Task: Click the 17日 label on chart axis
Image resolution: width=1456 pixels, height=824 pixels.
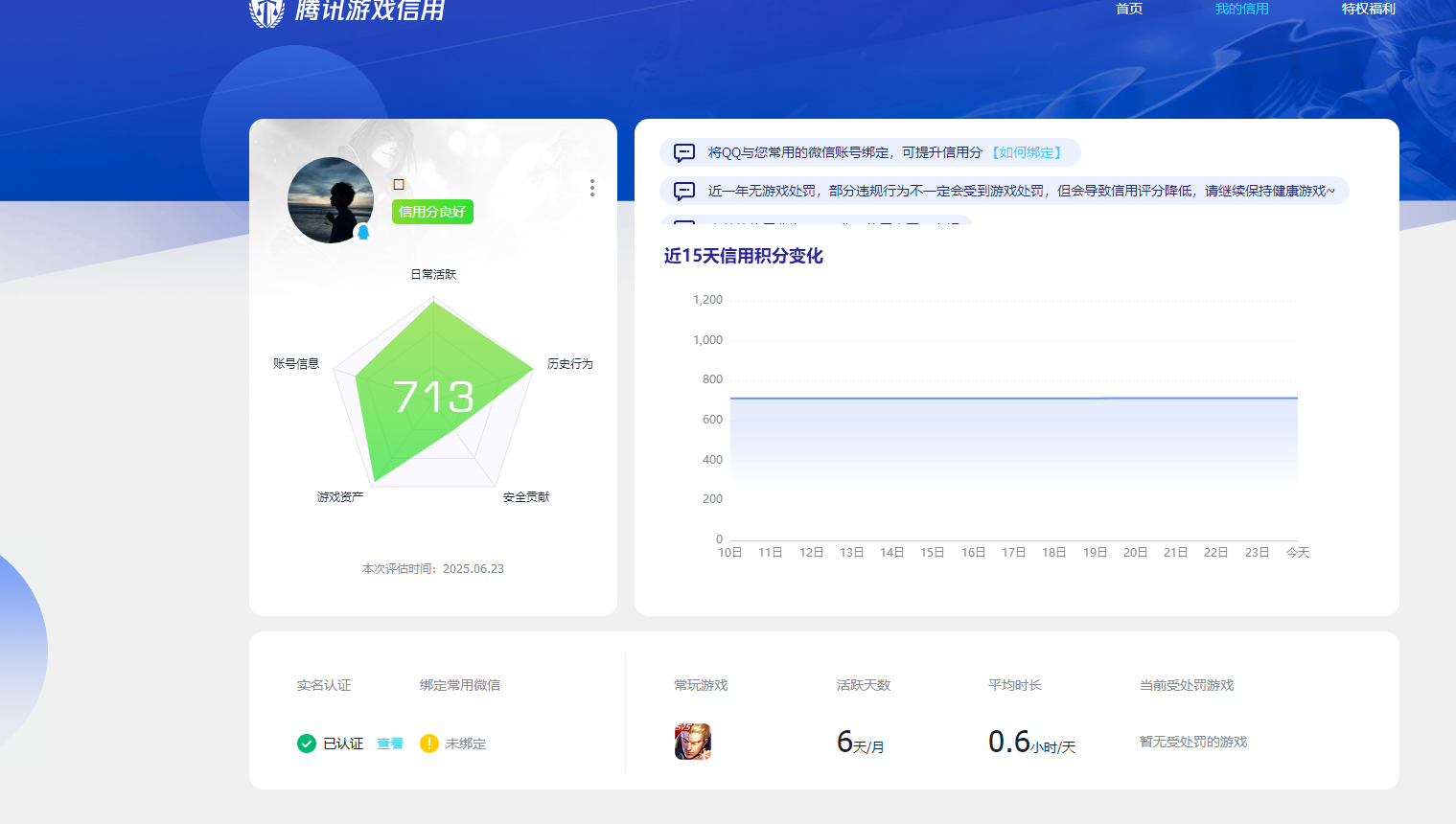Action: point(1014,553)
